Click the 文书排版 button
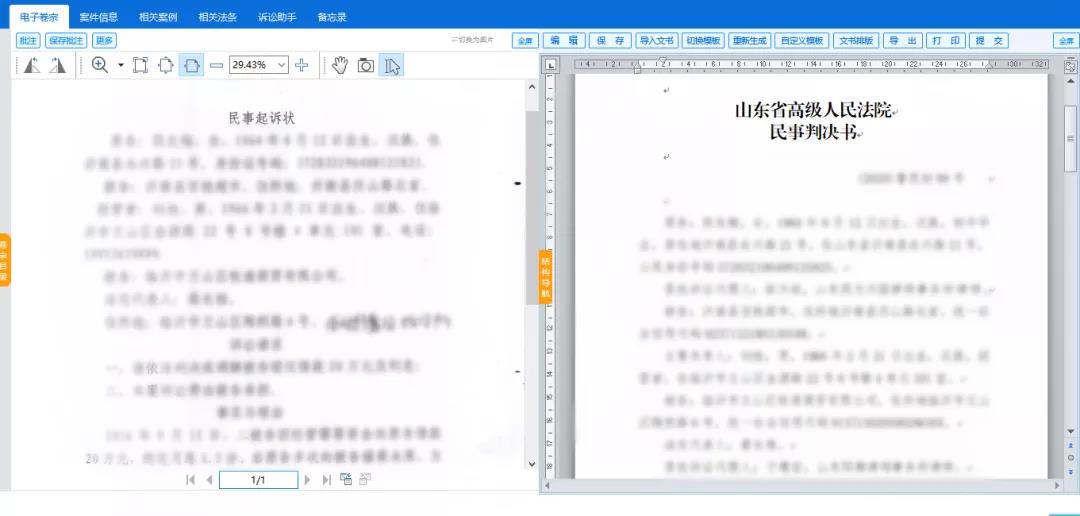Viewport: 1080px width, 516px height. pyautogui.click(x=856, y=41)
